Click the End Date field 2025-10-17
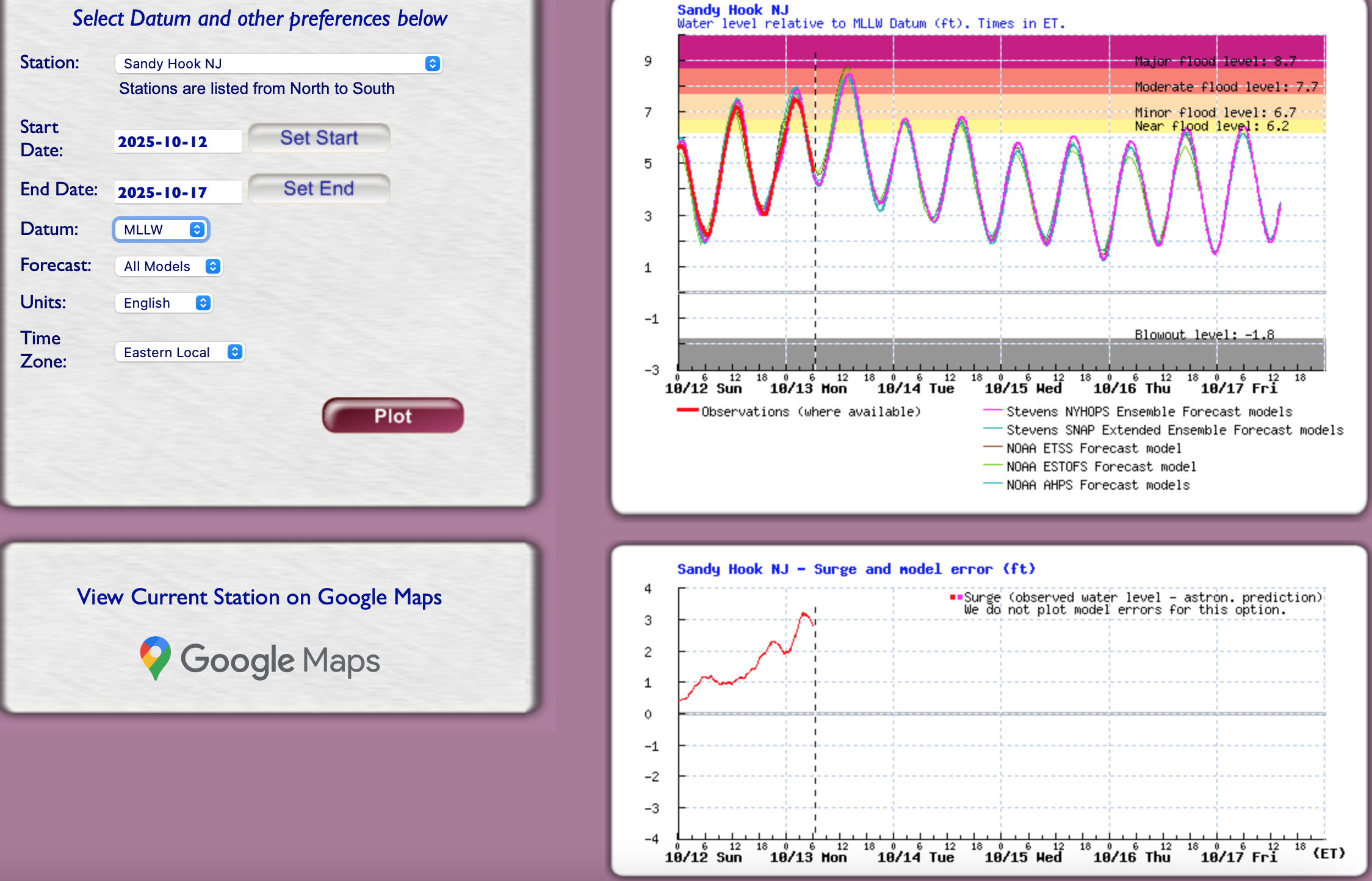1372x881 pixels. [177, 192]
